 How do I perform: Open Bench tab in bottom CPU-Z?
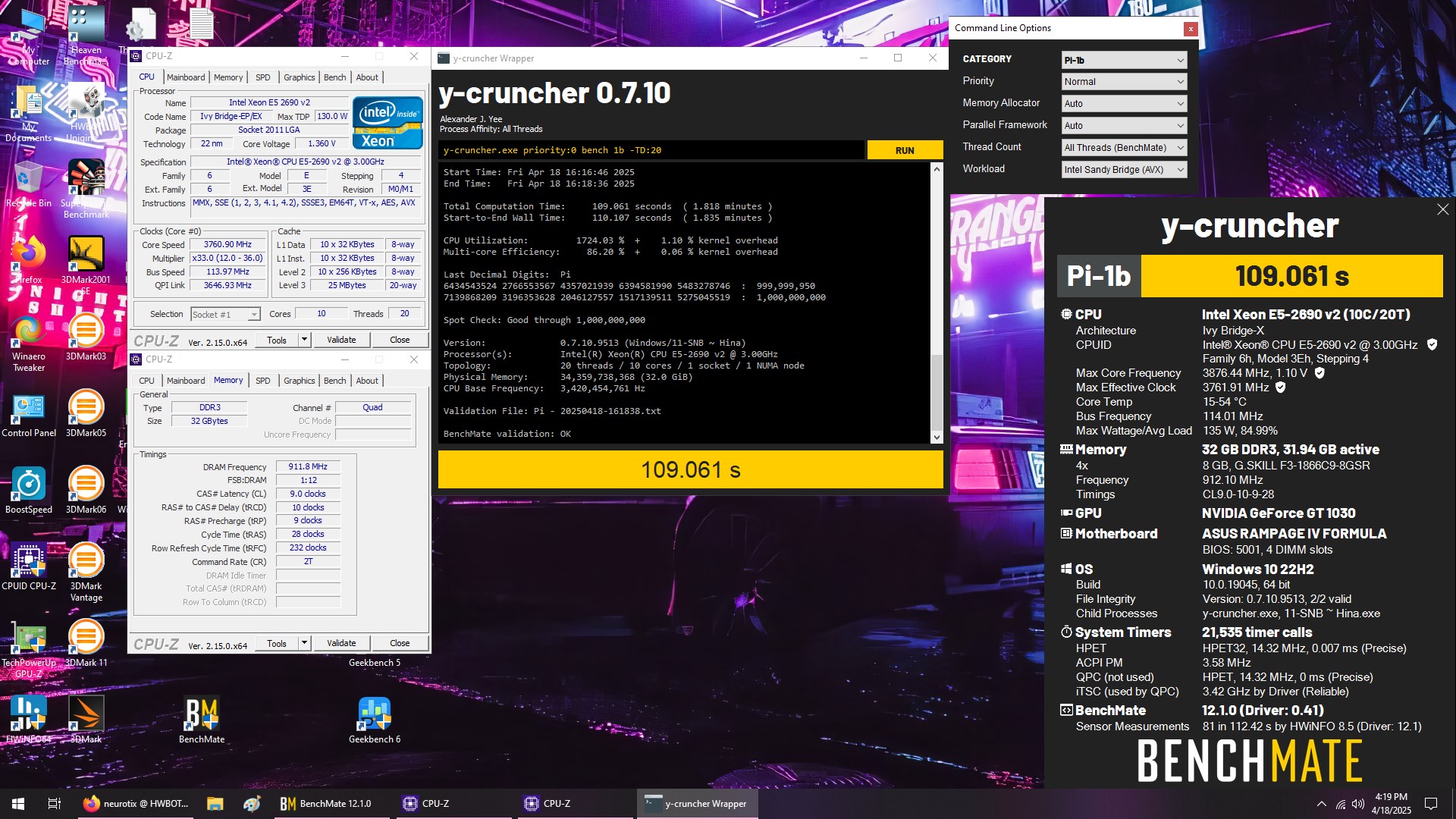(x=334, y=381)
